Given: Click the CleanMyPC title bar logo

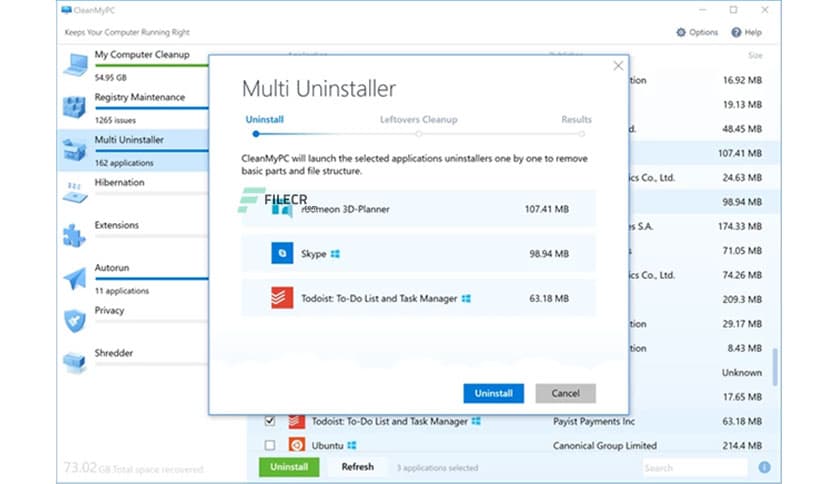Looking at the screenshot, I should coord(66,10).
